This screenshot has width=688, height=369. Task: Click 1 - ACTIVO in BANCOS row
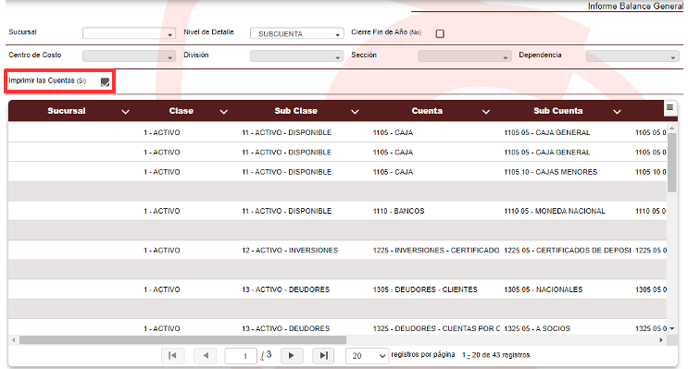point(161,211)
